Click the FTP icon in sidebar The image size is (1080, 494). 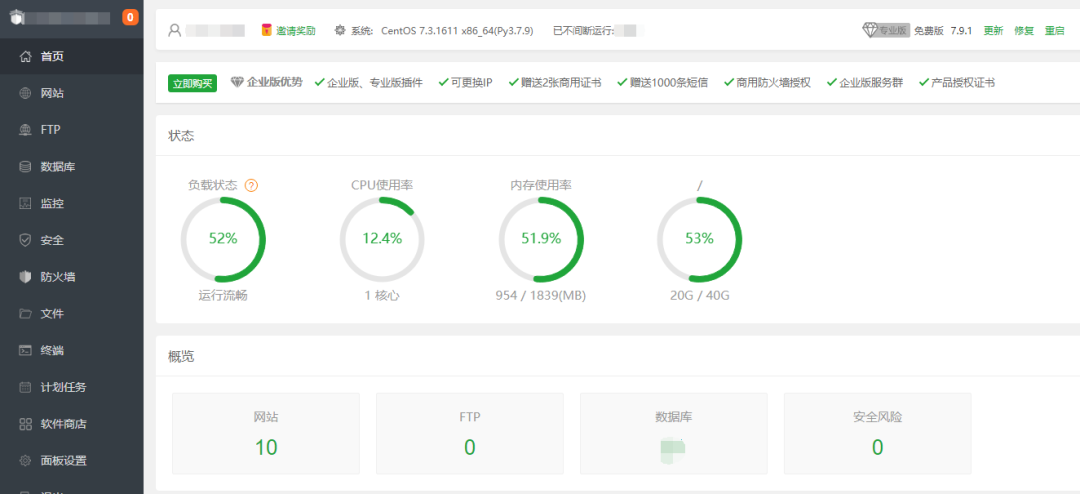click(x=26, y=130)
